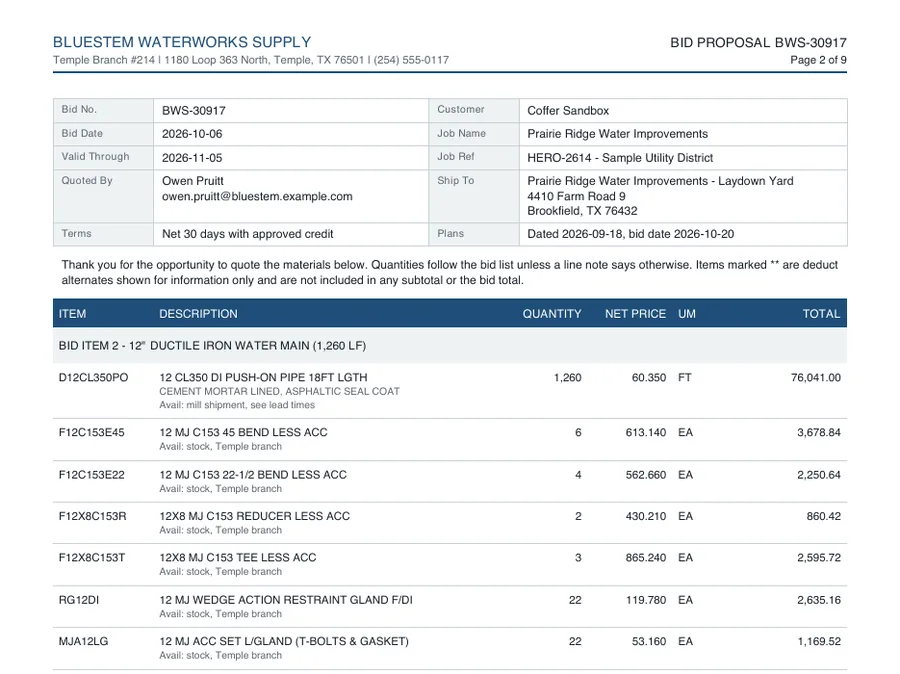Select 12 MJ ACC SET L/GLAND description
Screen dimensions: 900x674
[x=284, y=641]
